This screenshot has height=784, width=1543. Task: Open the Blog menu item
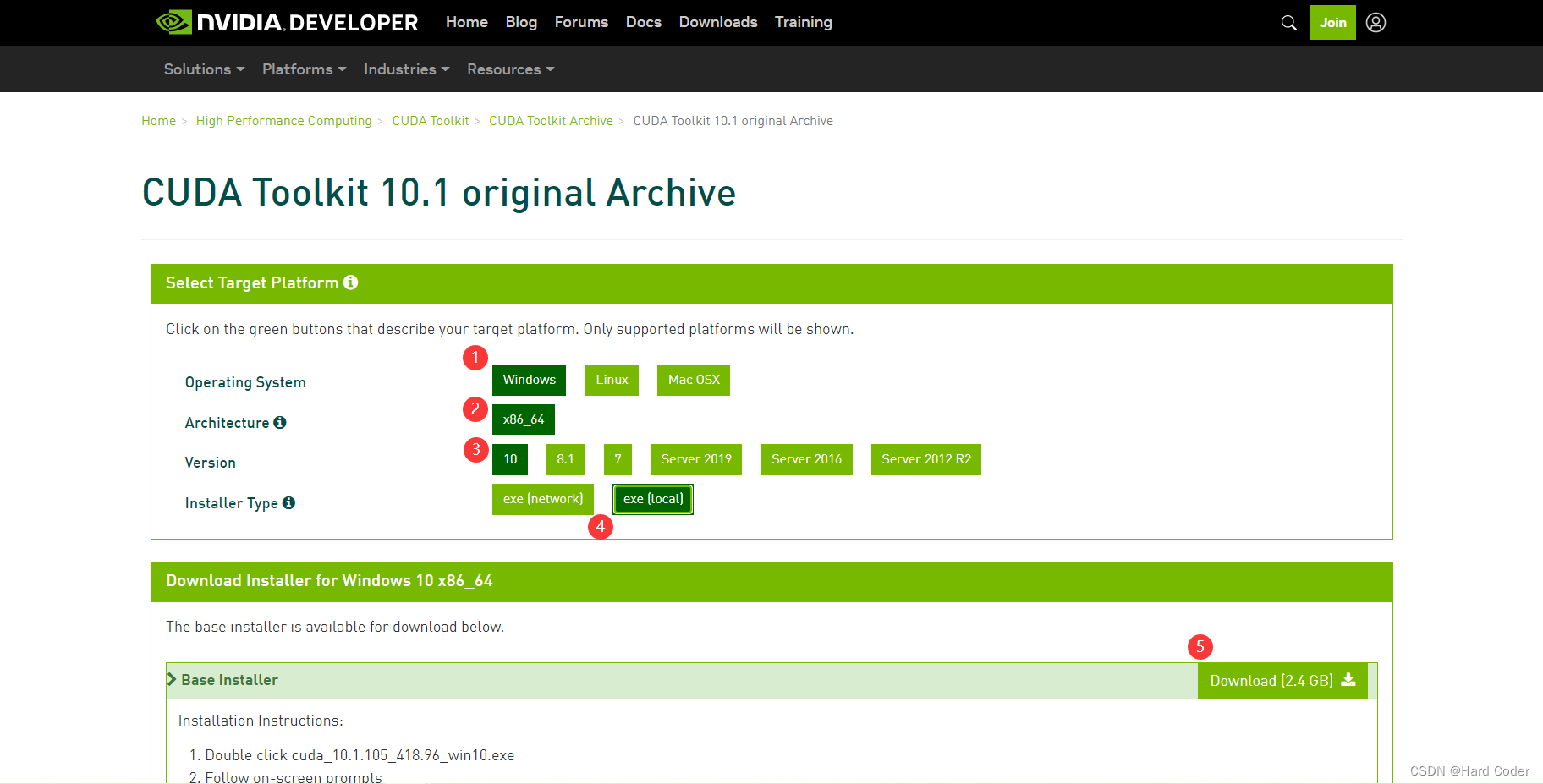click(x=521, y=22)
